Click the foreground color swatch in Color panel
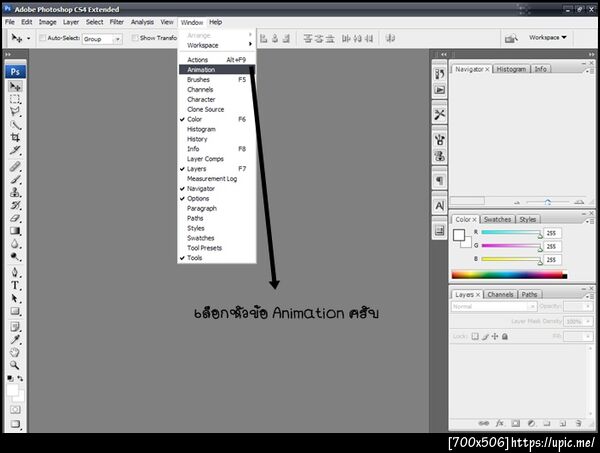The image size is (600, 453). tap(459, 235)
